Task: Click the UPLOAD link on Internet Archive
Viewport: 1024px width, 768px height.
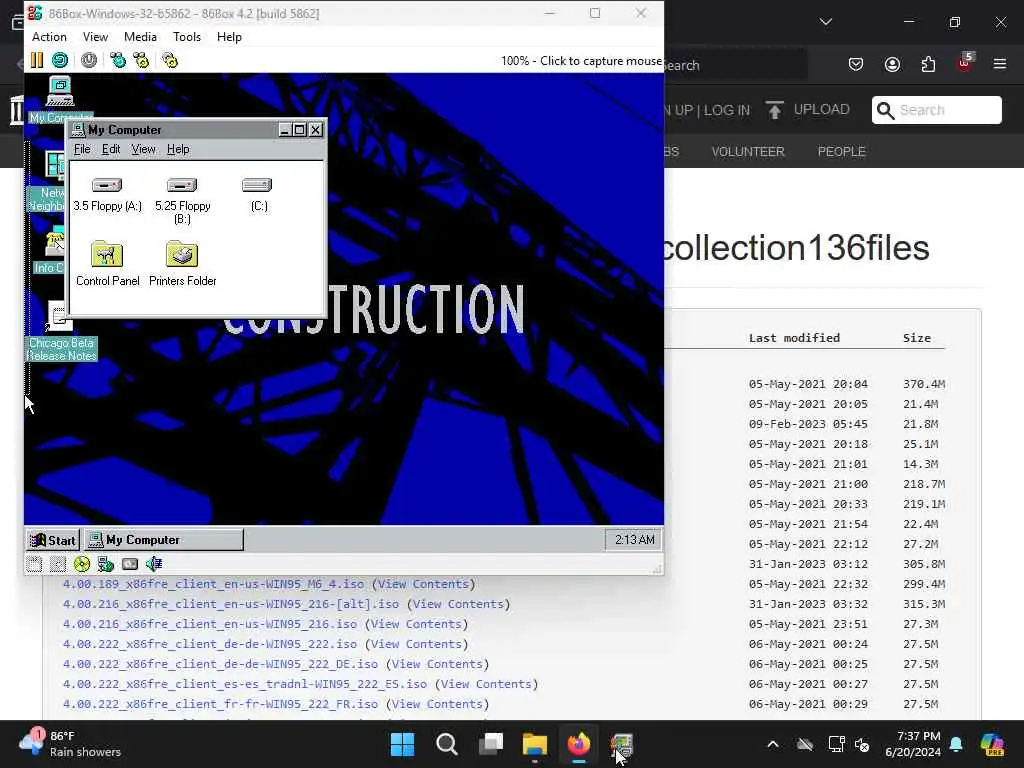Action: [x=808, y=110]
